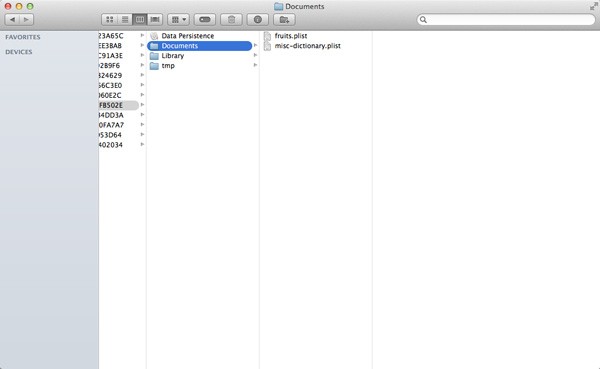
Task: Select the folder ending in 2B9F6
Action: tap(109, 66)
